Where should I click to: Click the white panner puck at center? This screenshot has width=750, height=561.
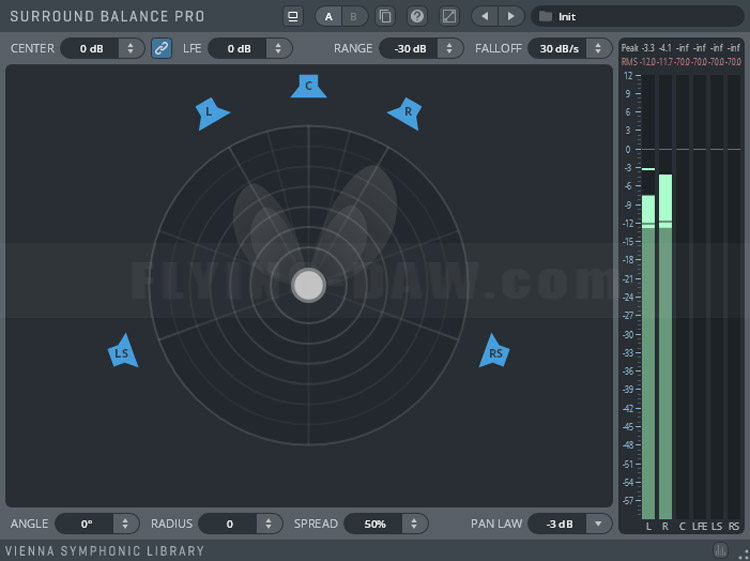pyautogui.click(x=309, y=285)
